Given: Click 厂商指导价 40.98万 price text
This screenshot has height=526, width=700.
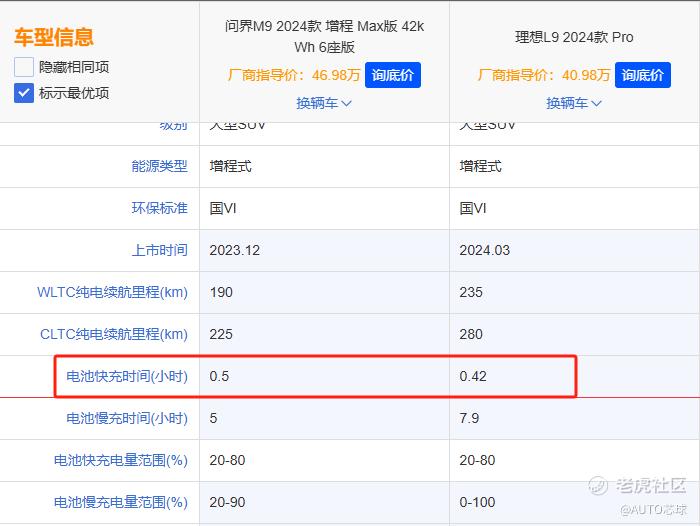Looking at the screenshot, I should 544,75.
